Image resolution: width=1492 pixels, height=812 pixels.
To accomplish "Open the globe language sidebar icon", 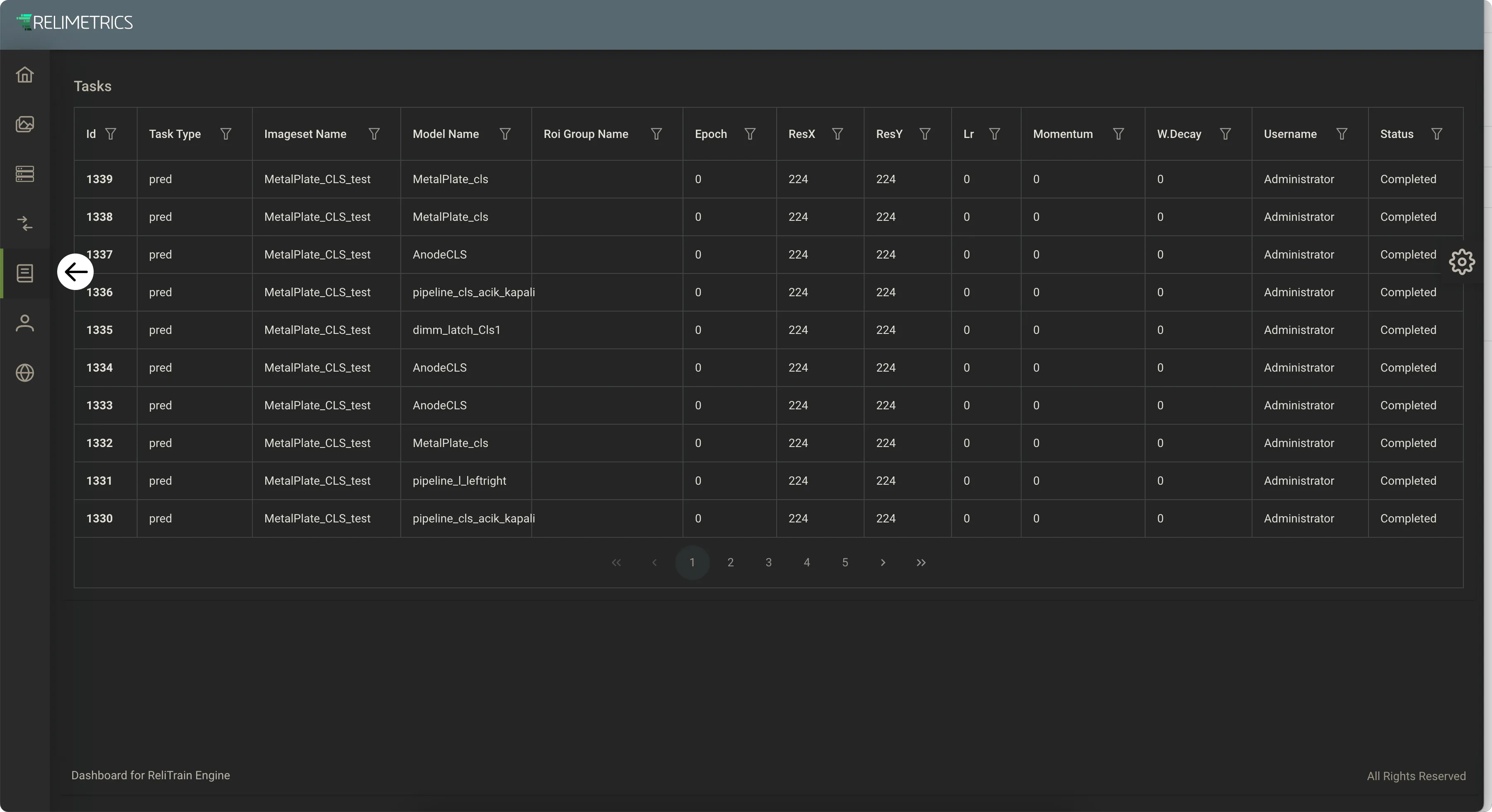I will click(x=25, y=372).
